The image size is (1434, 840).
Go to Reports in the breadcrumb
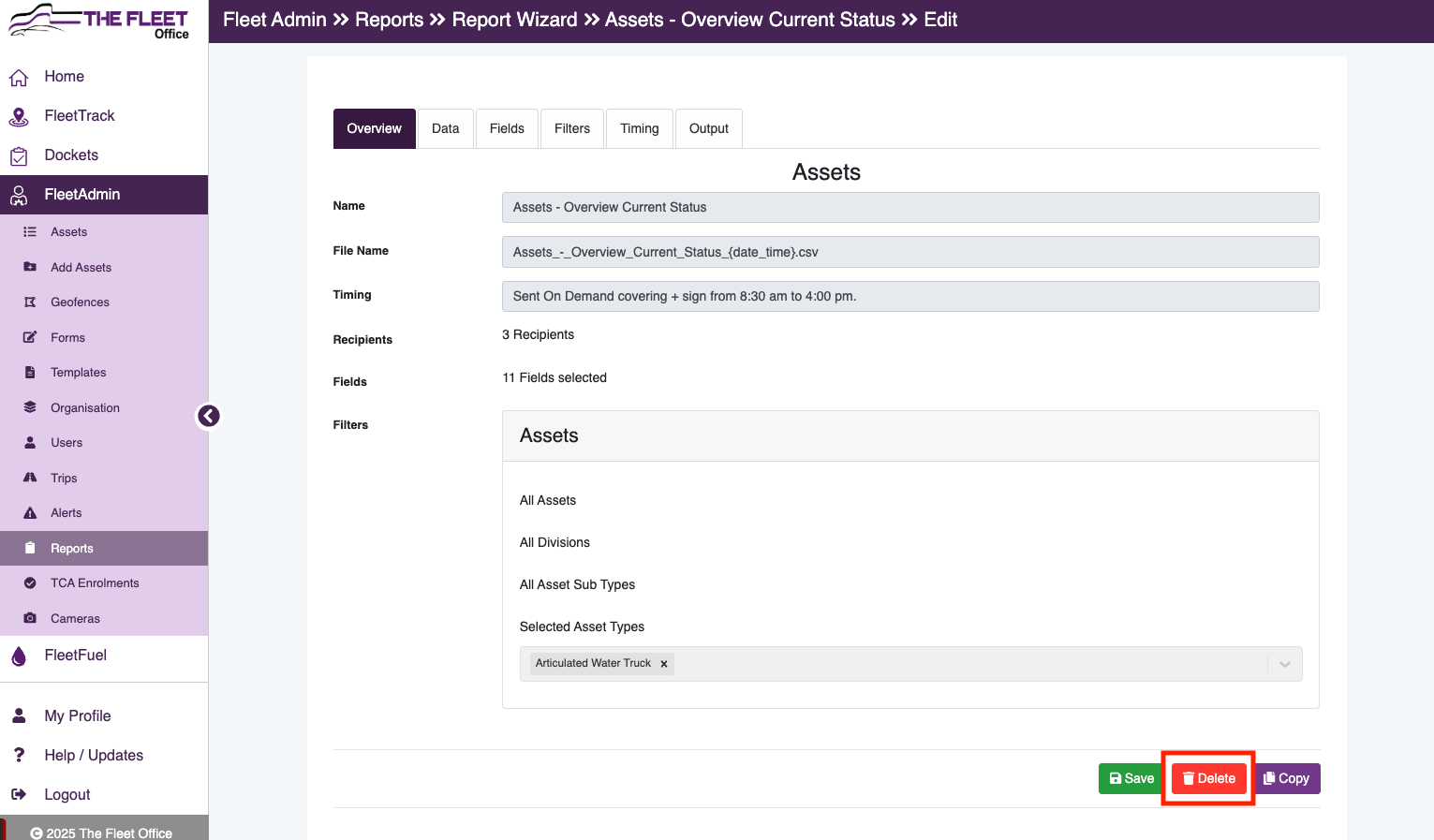[390, 20]
